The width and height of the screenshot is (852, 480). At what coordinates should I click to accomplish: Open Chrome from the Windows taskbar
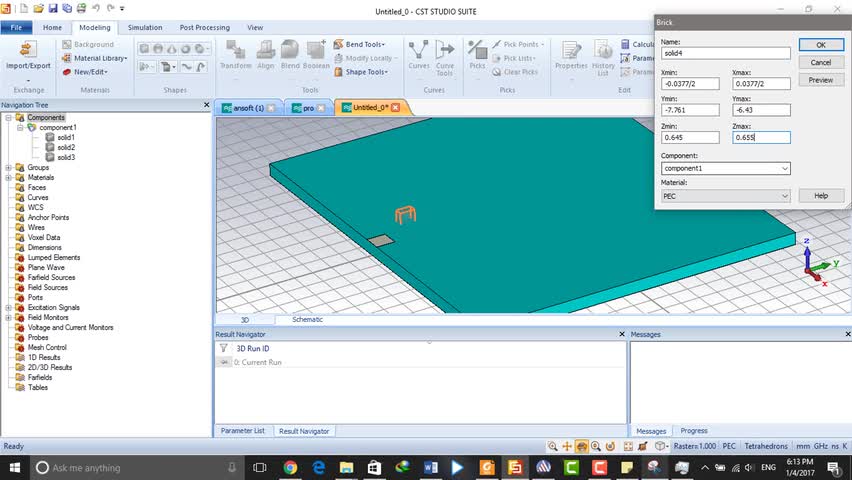point(290,467)
